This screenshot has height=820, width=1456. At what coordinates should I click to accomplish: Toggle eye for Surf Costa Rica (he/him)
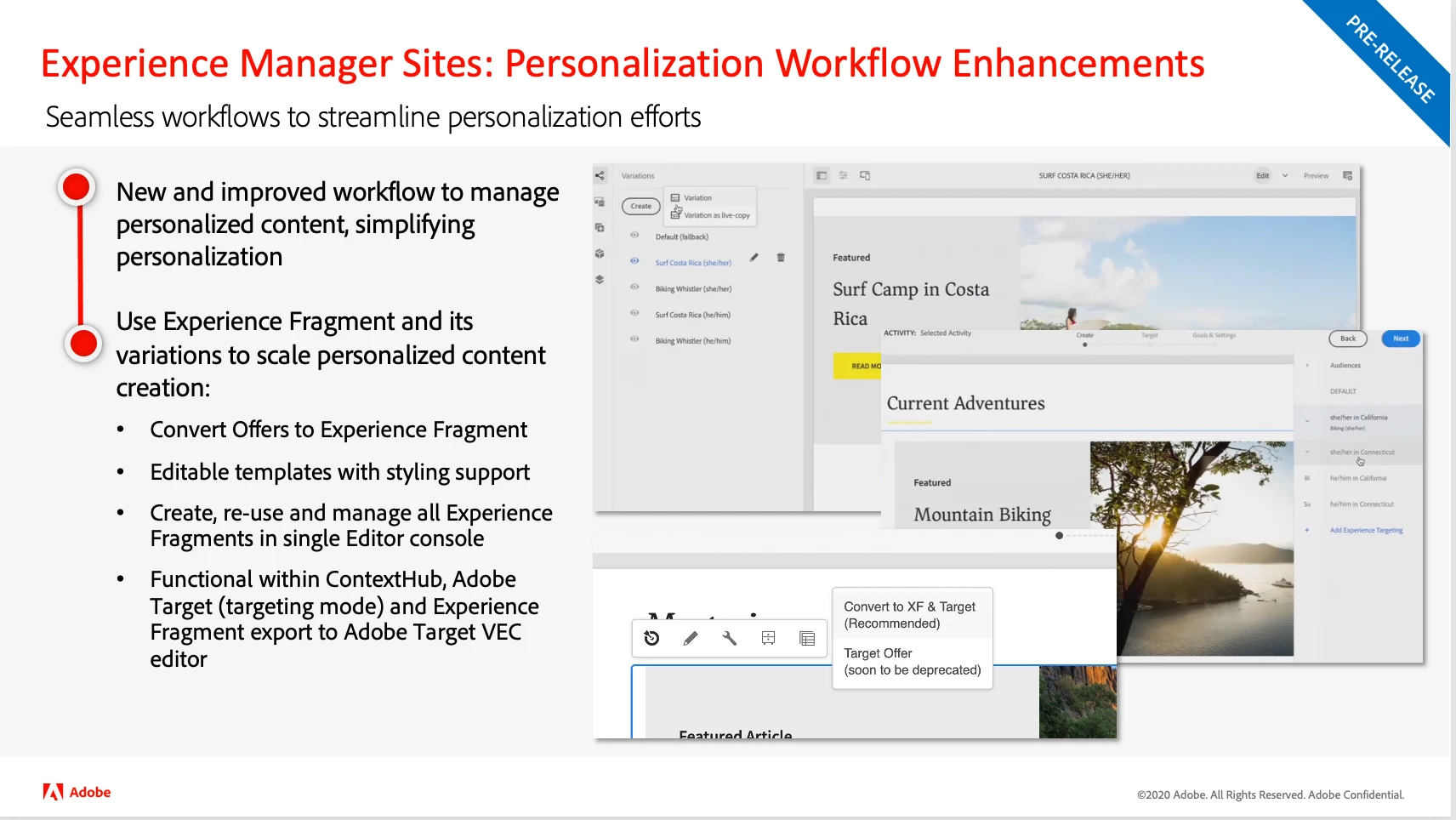tap(634, 313)
